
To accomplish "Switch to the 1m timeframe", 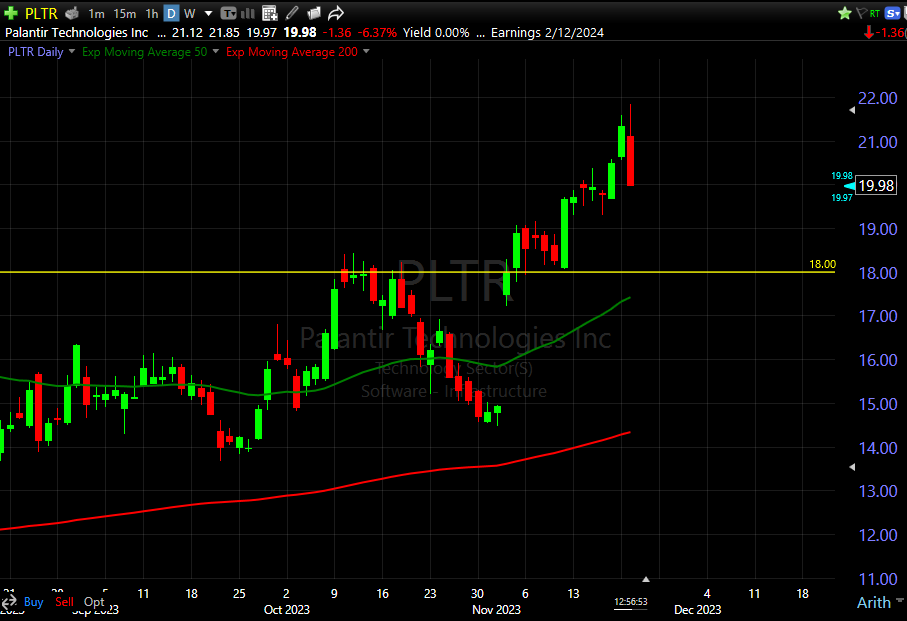I will click(97, 13).
